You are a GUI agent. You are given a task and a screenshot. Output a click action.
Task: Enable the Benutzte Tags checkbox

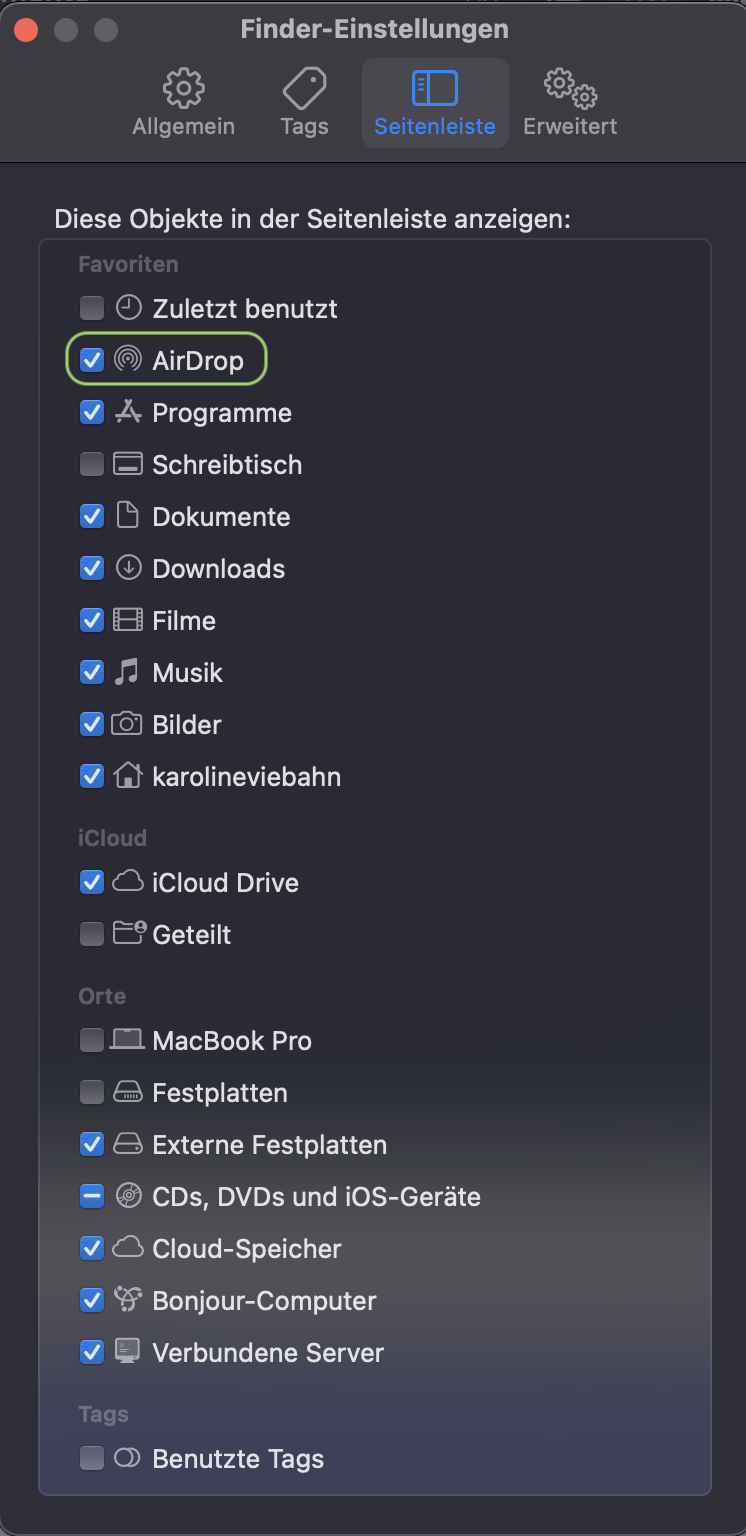click(x=92, y=1458)
